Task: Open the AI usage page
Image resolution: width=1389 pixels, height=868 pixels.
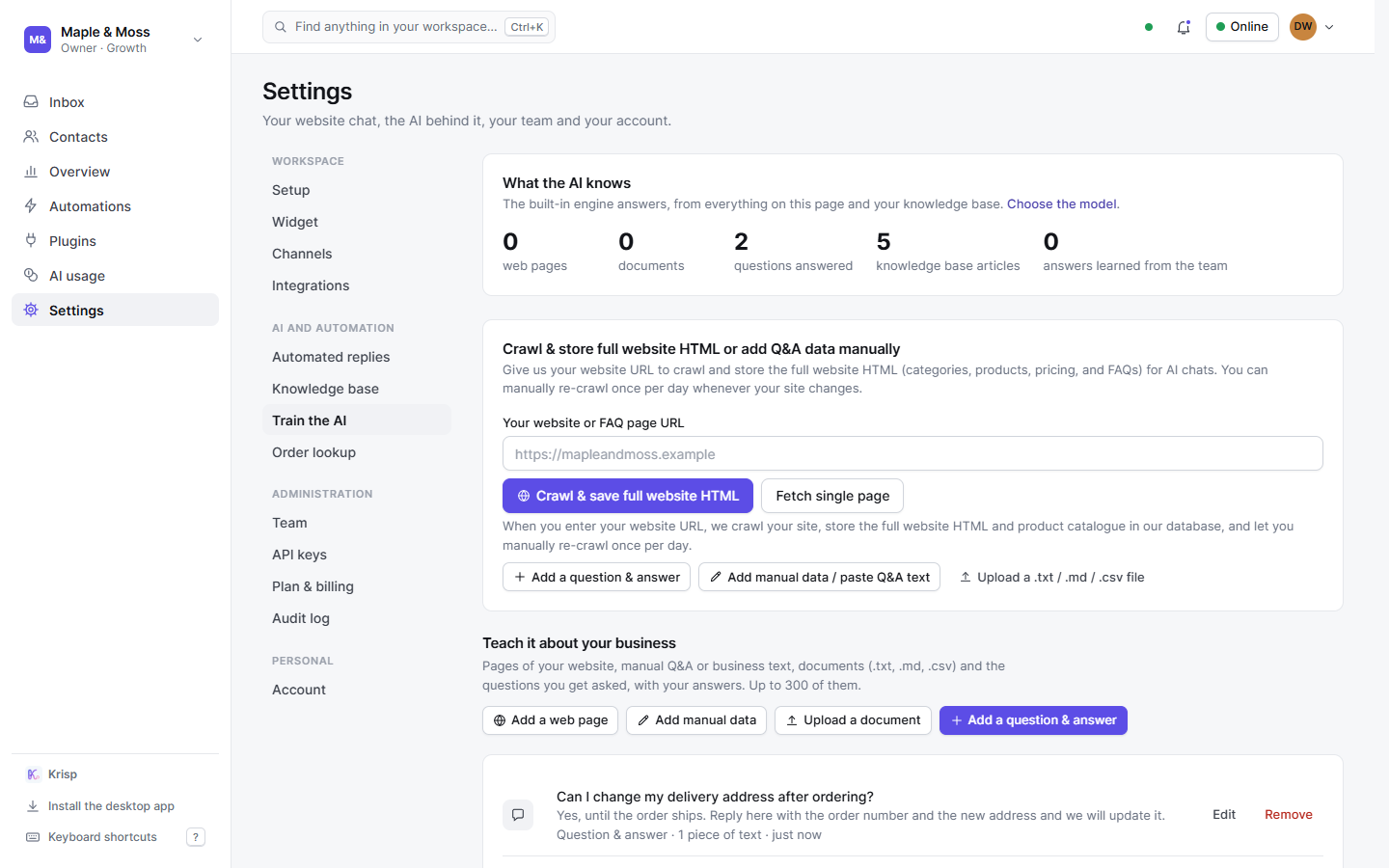Action: 115,276
